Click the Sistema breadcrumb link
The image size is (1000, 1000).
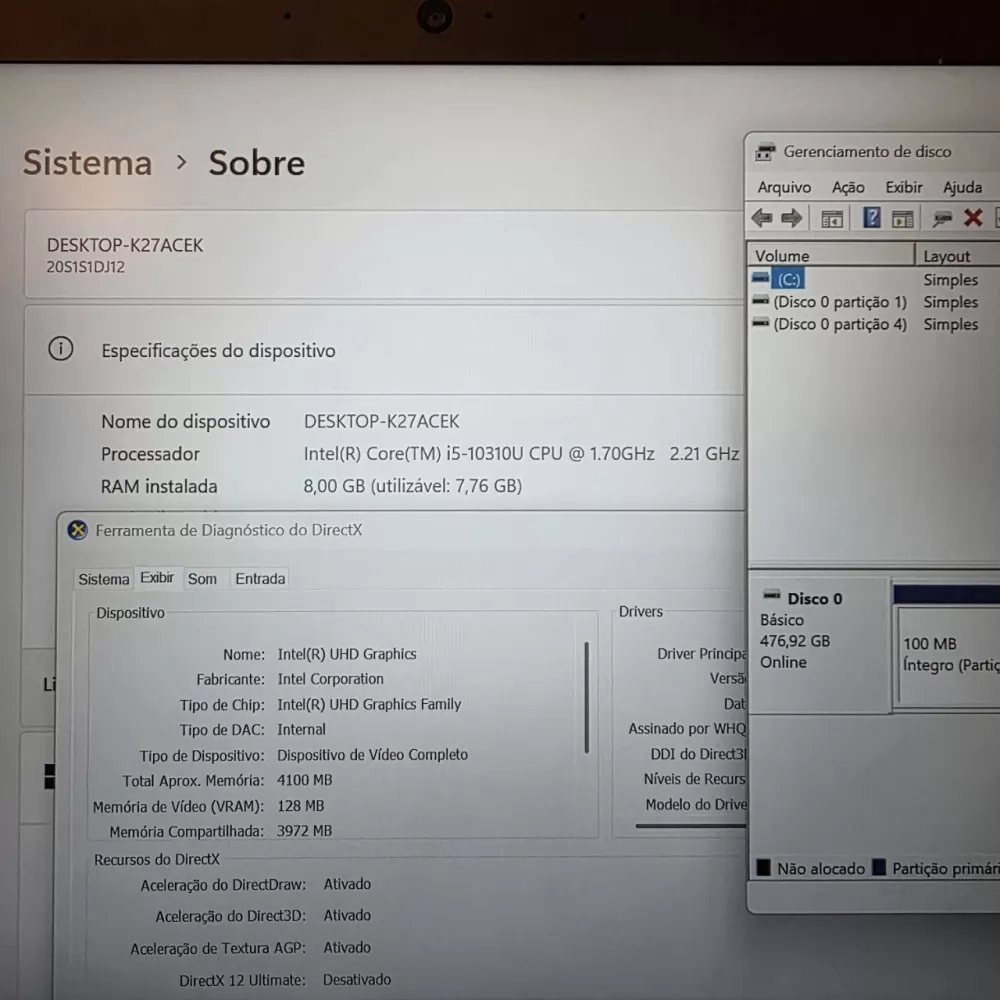[88, 163]
